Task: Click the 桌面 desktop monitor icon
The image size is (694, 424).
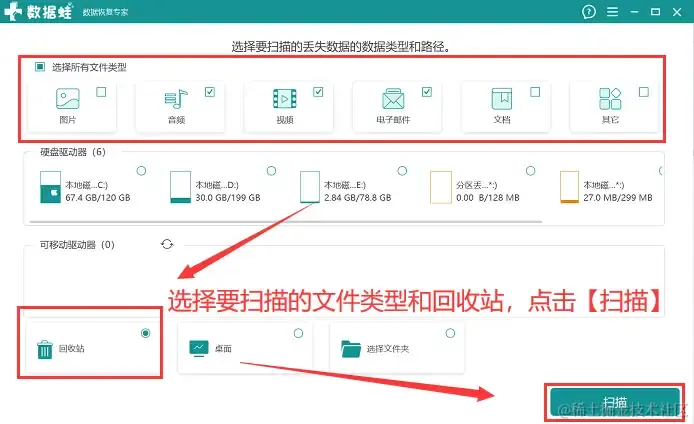Action: pos(199,348)
